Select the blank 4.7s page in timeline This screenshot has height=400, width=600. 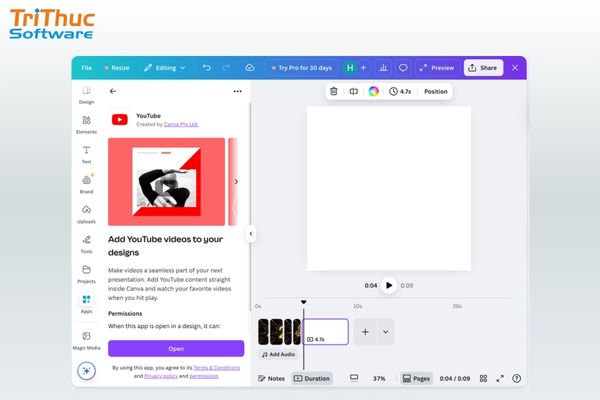(326, 331)
